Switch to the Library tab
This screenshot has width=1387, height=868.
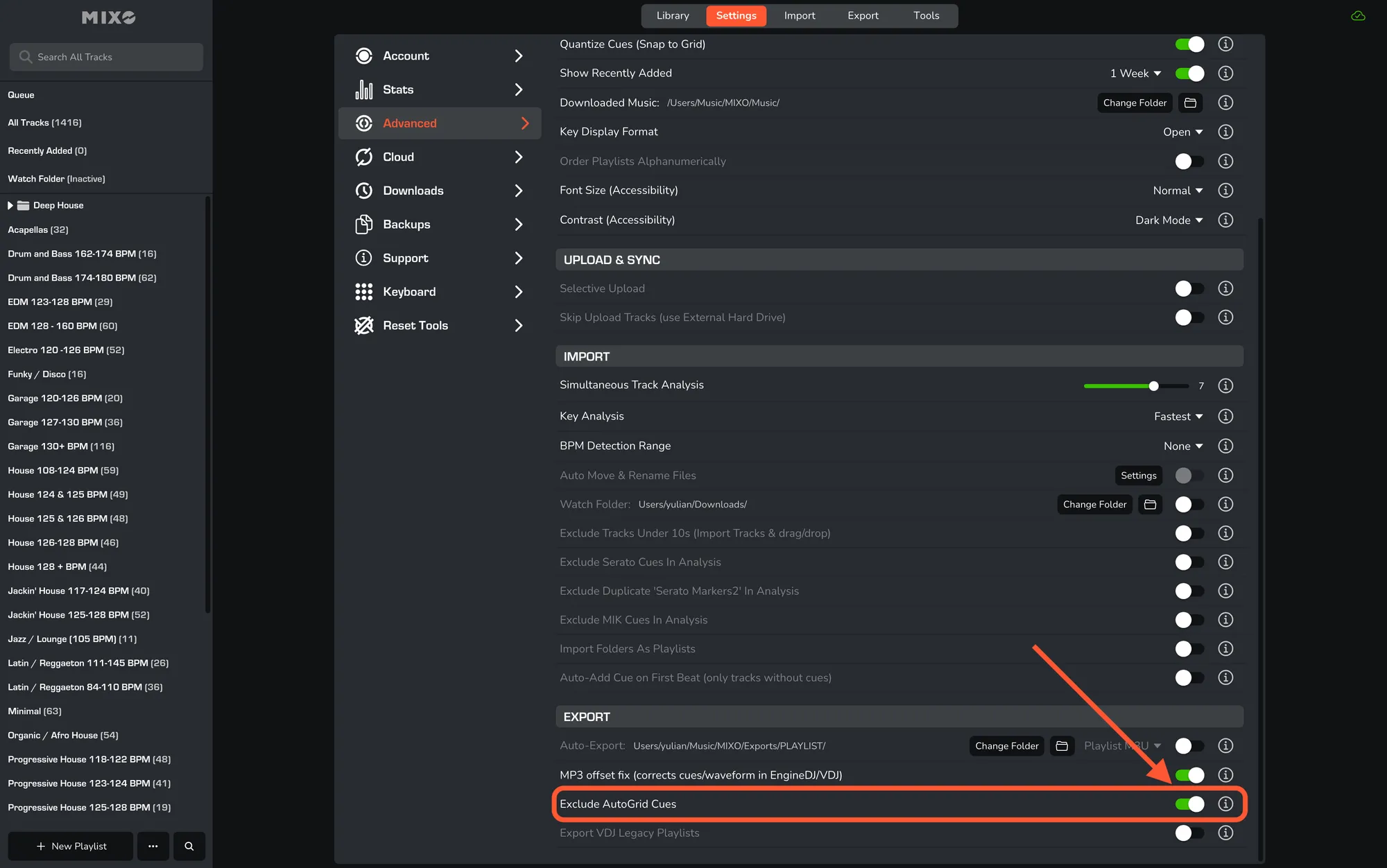(673, 15)
